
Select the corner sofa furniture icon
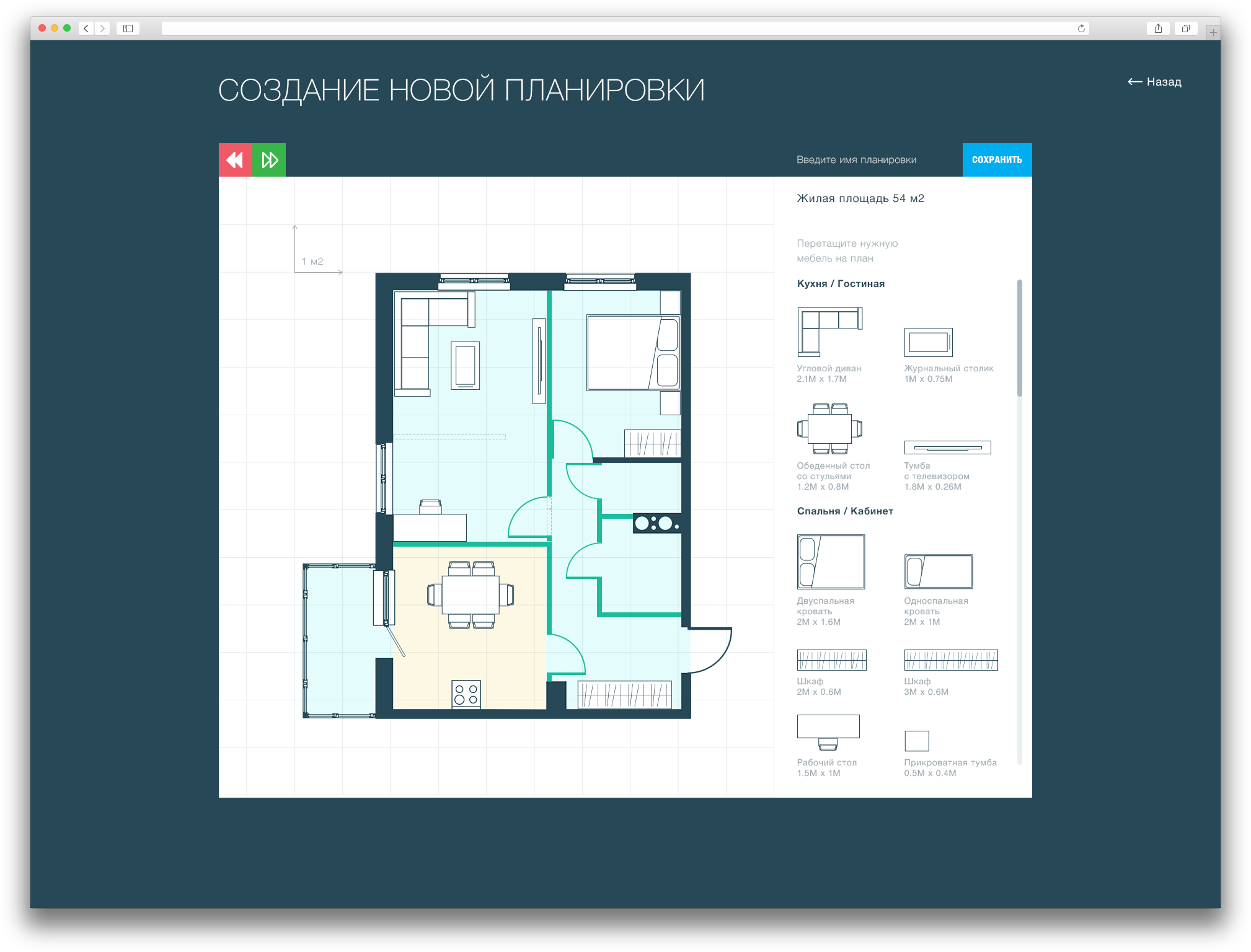829,332
